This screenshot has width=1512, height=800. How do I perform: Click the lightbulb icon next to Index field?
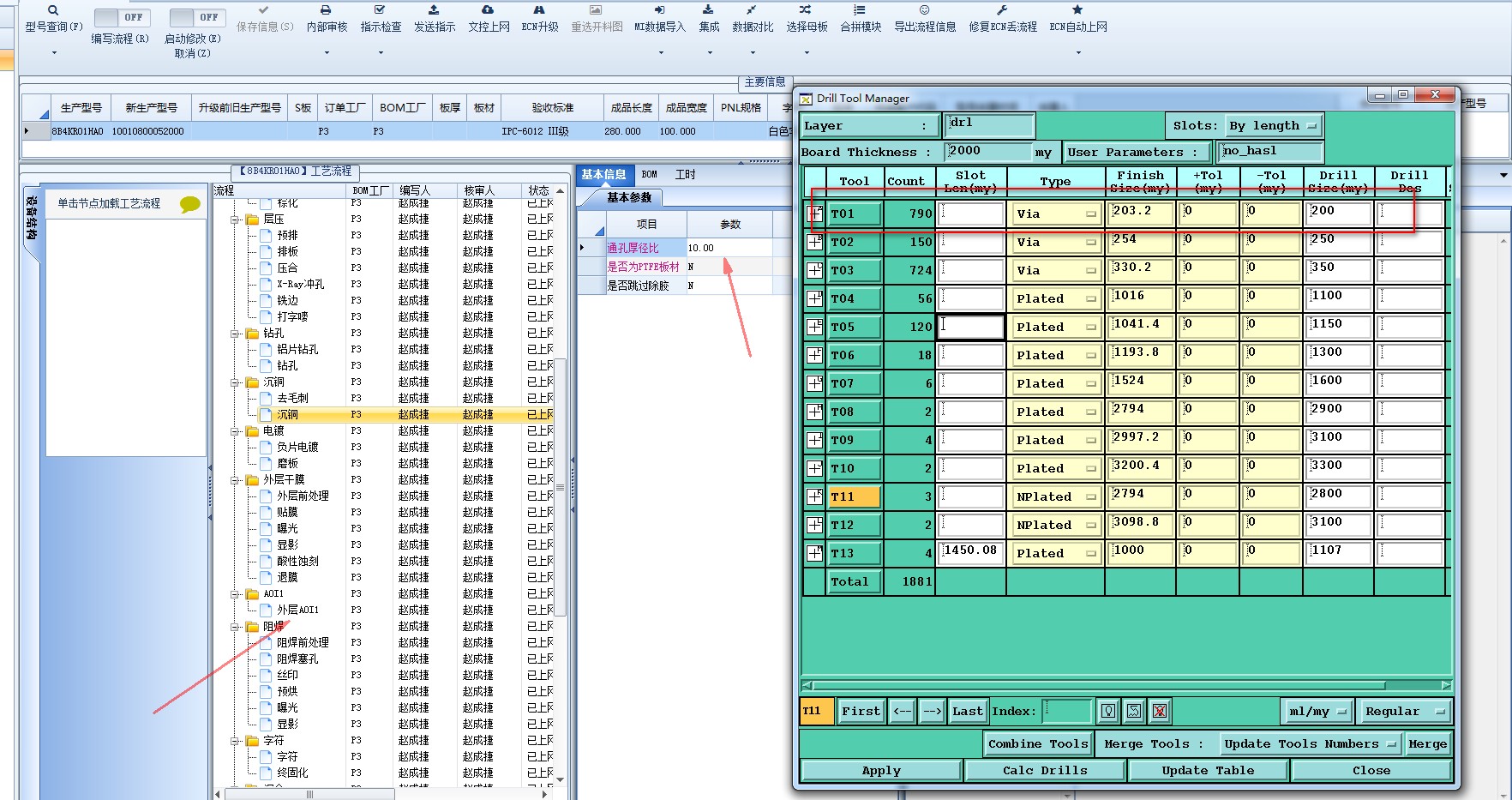[x=1108, y=711]
